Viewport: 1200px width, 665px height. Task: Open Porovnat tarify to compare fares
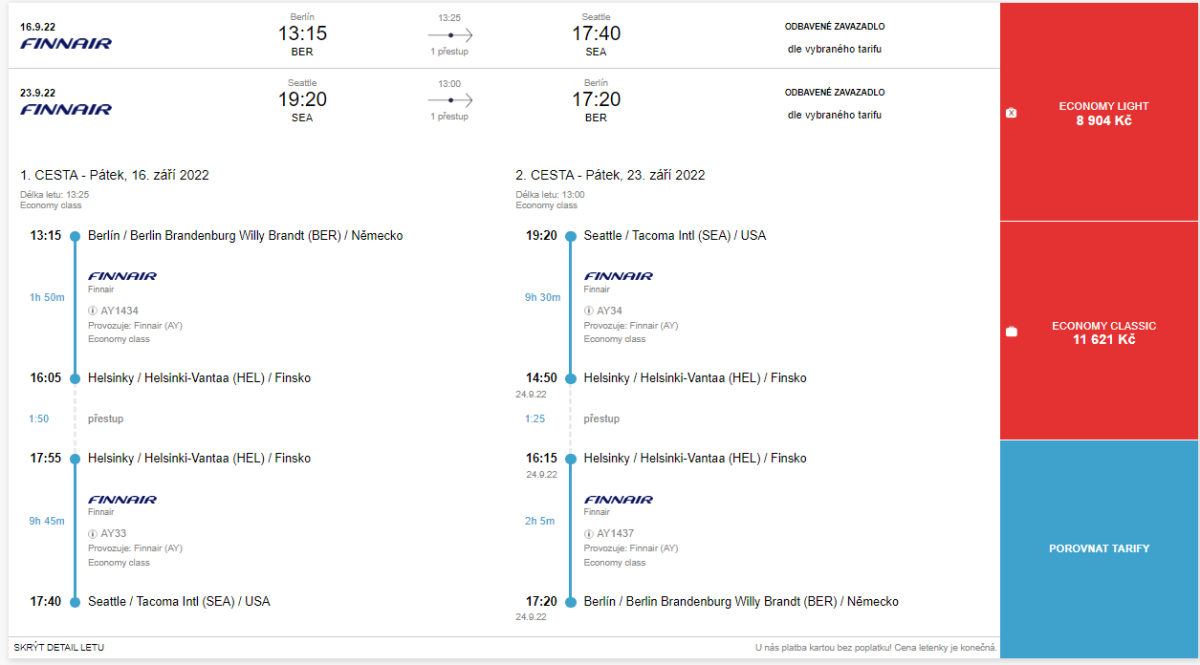pos(1100,549)
